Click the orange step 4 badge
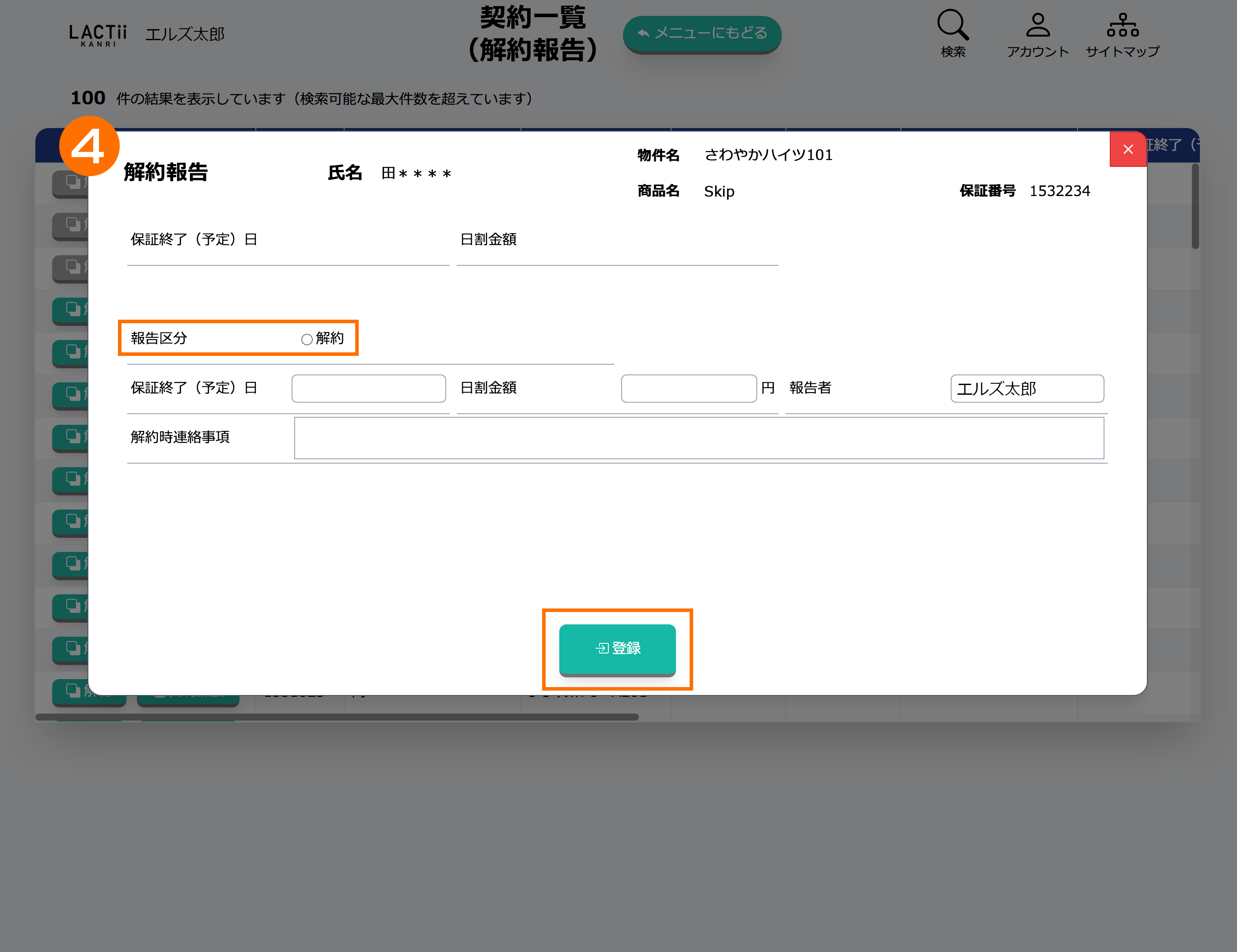Screen dimensions: 1237x952 pyautogui.click(x=89, y=147)
